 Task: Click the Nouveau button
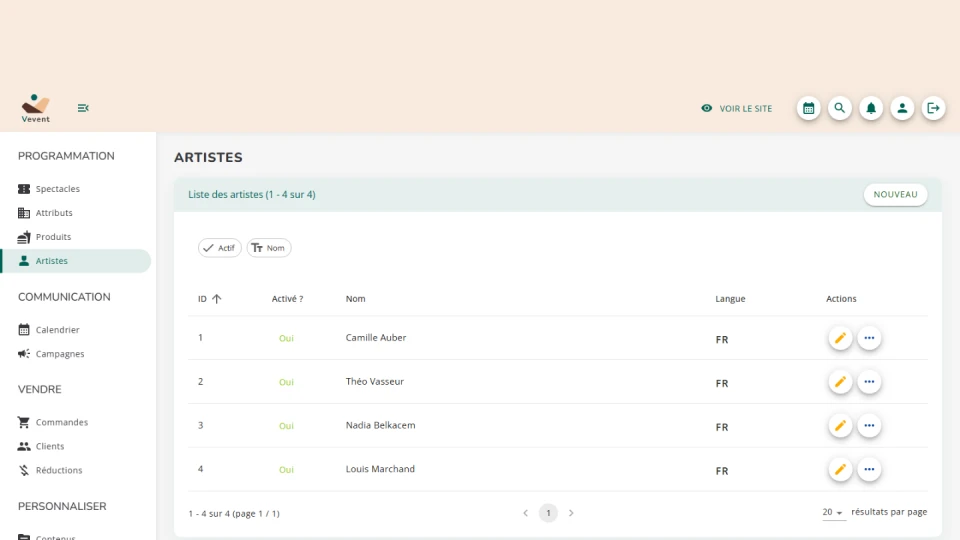895,195
